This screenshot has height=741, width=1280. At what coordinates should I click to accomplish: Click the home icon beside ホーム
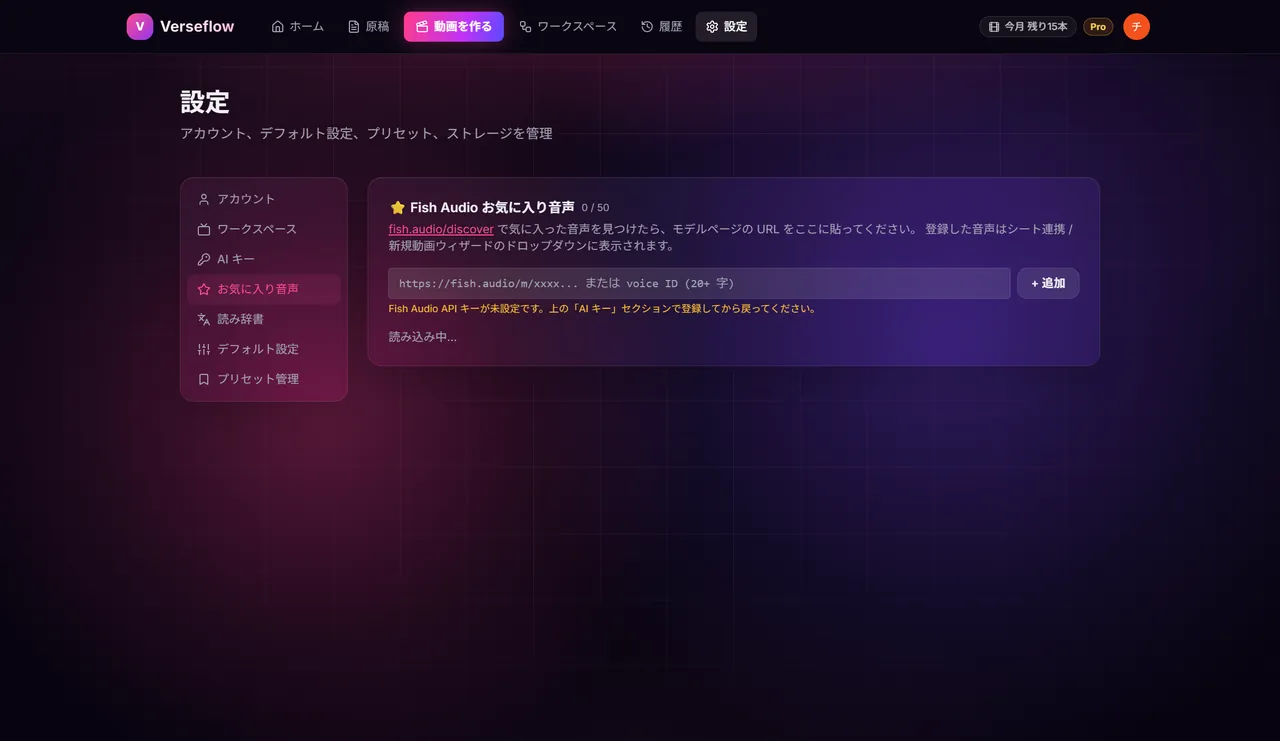tap(278, 27)
